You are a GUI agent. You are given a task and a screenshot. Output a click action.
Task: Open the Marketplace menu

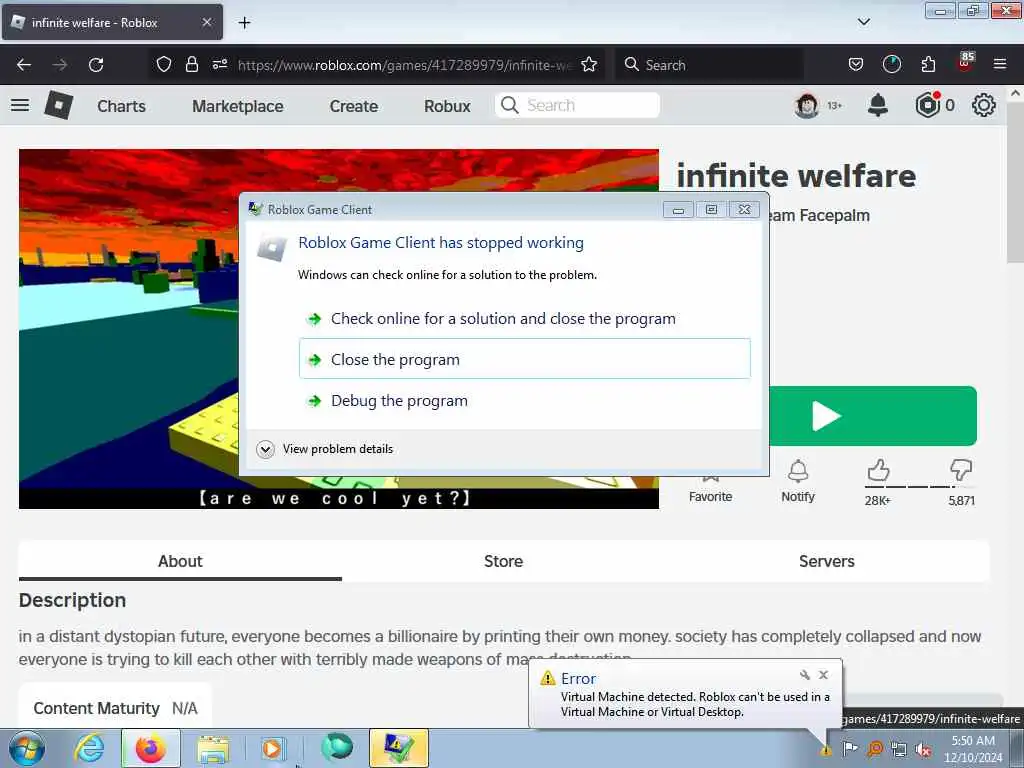click(238, 106)
